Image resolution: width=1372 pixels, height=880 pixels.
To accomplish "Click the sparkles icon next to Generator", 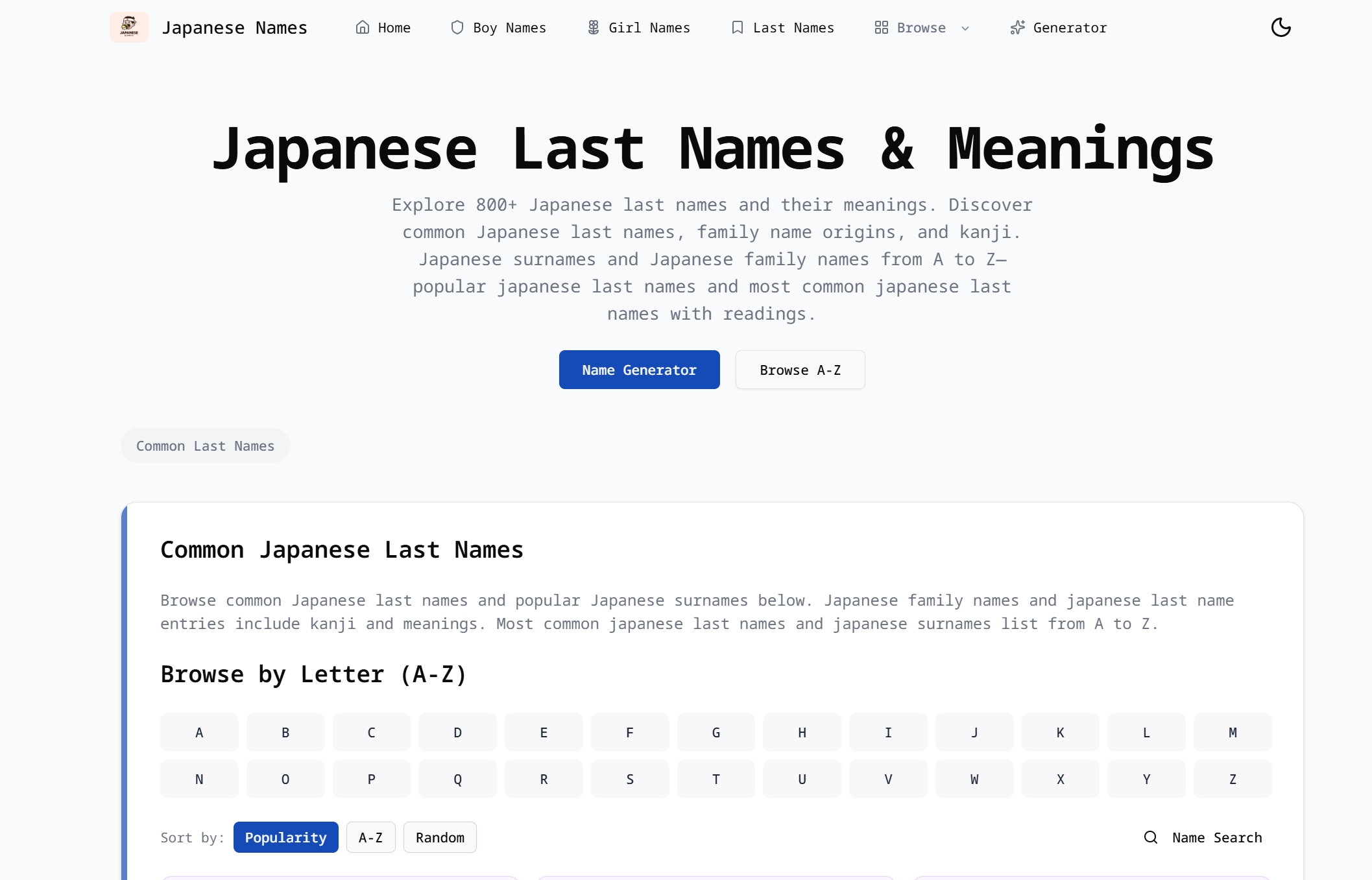I will point(1017,27).
